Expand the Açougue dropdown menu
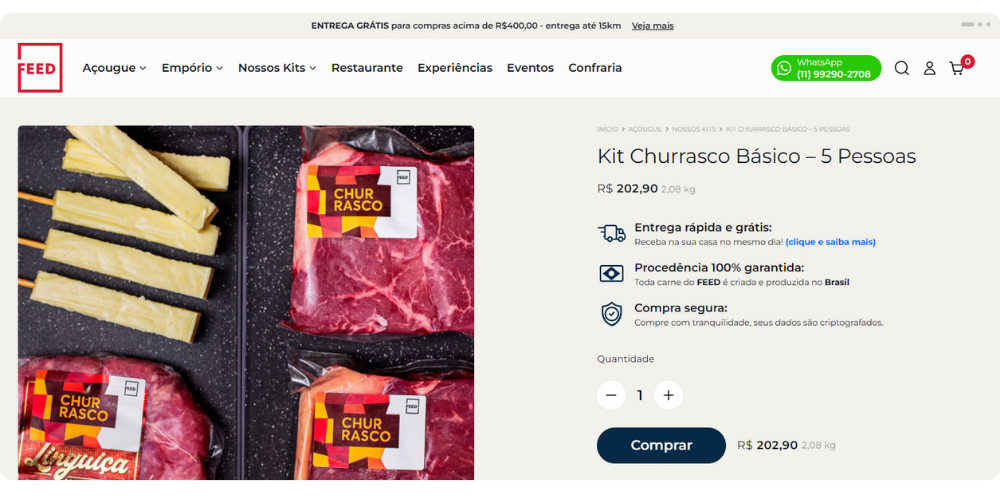This screenshot has width=1000, height=500. click(114, 68)
